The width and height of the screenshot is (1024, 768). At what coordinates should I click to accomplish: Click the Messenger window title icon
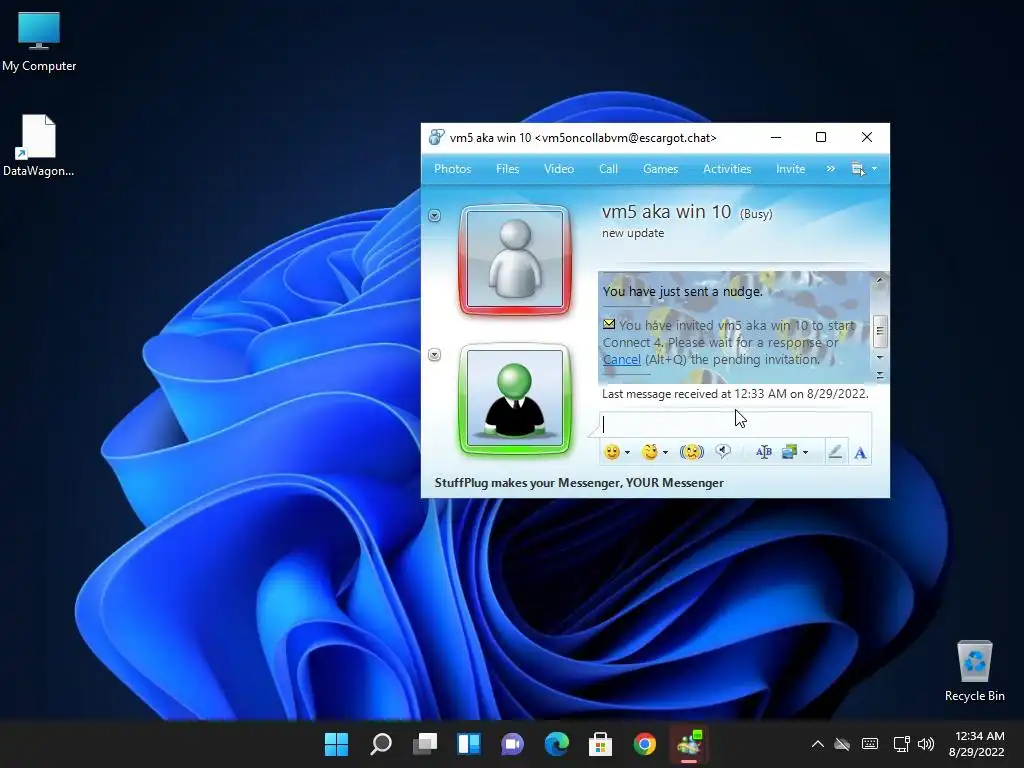coord(436,137)
